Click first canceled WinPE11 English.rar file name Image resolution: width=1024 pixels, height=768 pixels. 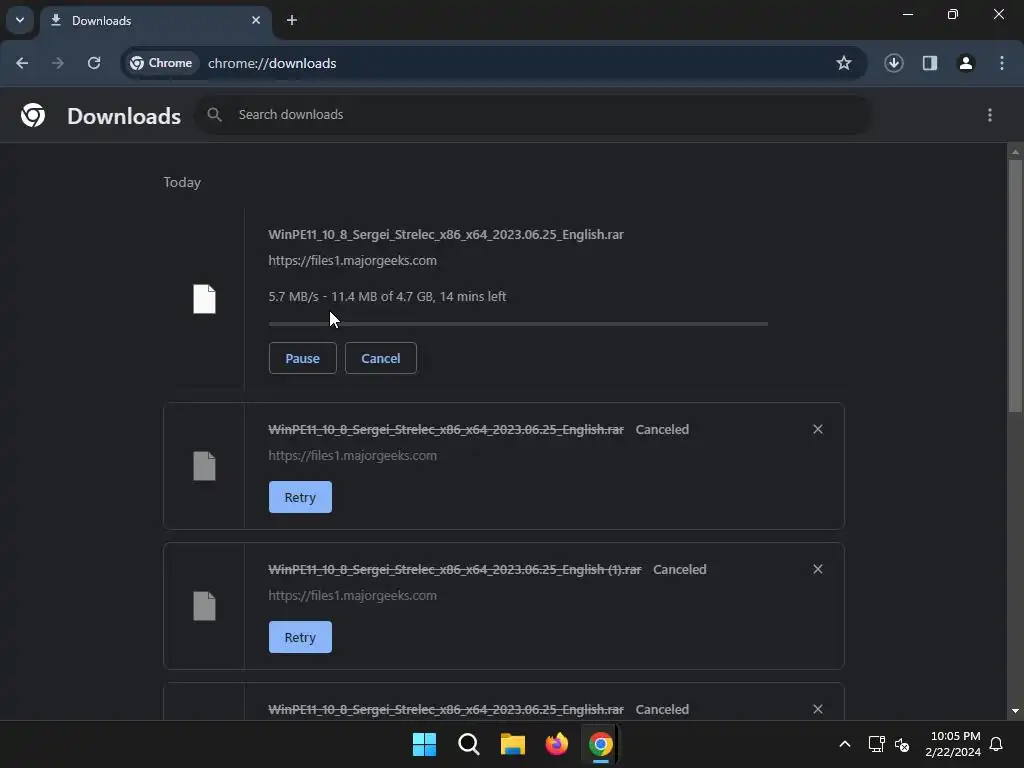(x=446, y=430)
